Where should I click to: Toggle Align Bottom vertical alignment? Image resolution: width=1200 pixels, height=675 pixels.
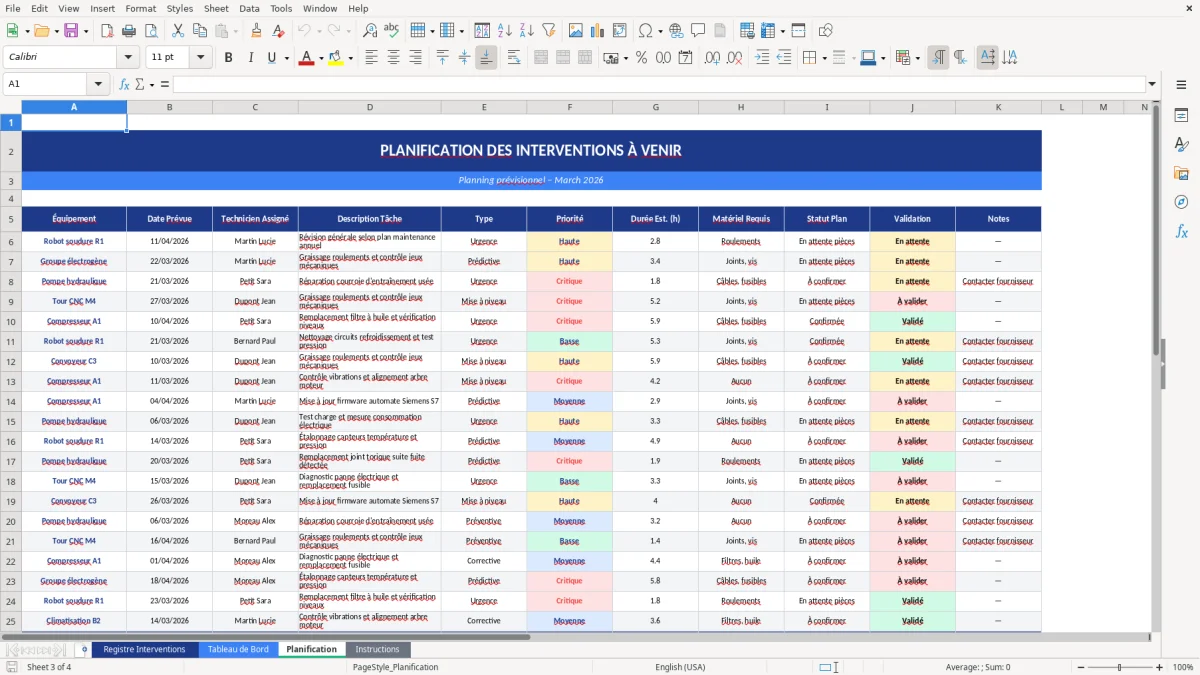[x=486, y=58]
